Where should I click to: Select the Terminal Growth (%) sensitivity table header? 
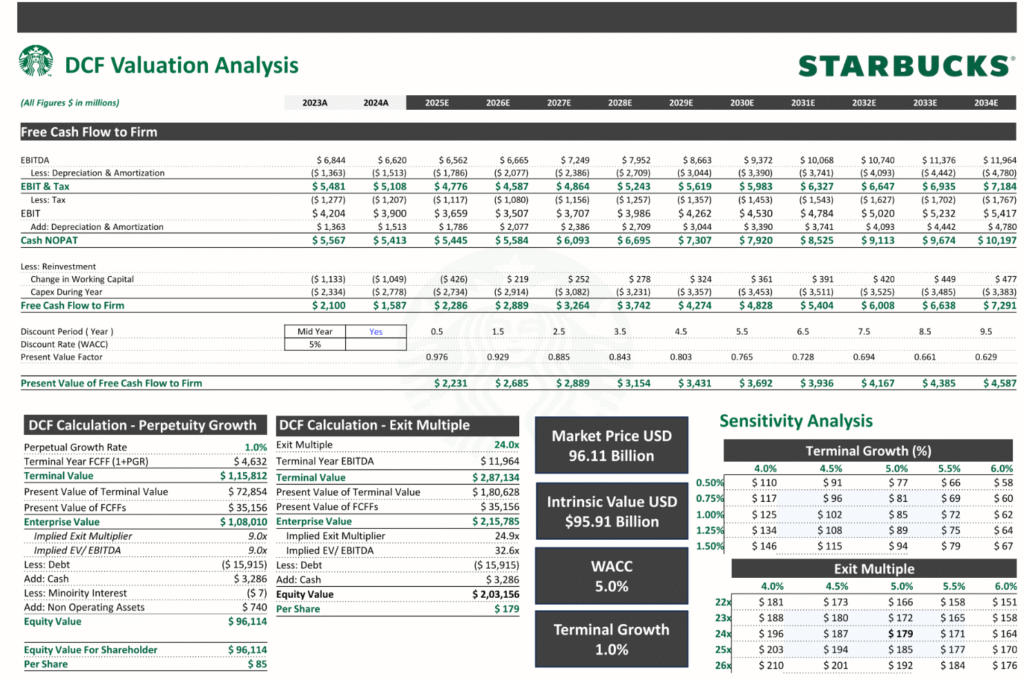coord(867,450)
